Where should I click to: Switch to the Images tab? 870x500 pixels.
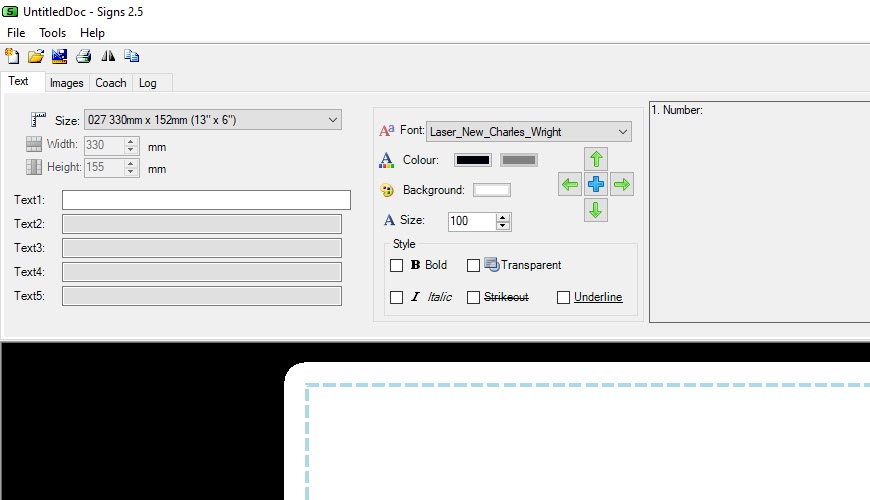[x=67, y=83]
